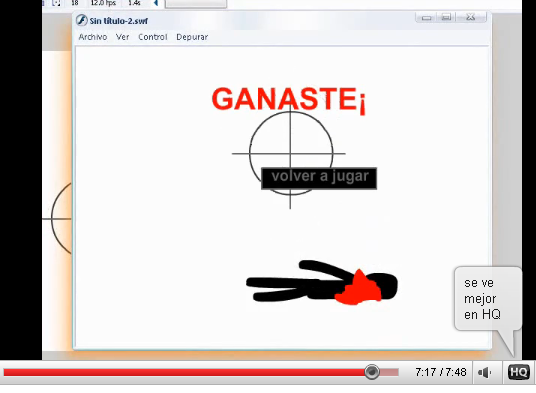Click the 'se ve mejor en HQ' tooltip
536x393 pixels.
[488, 299]
